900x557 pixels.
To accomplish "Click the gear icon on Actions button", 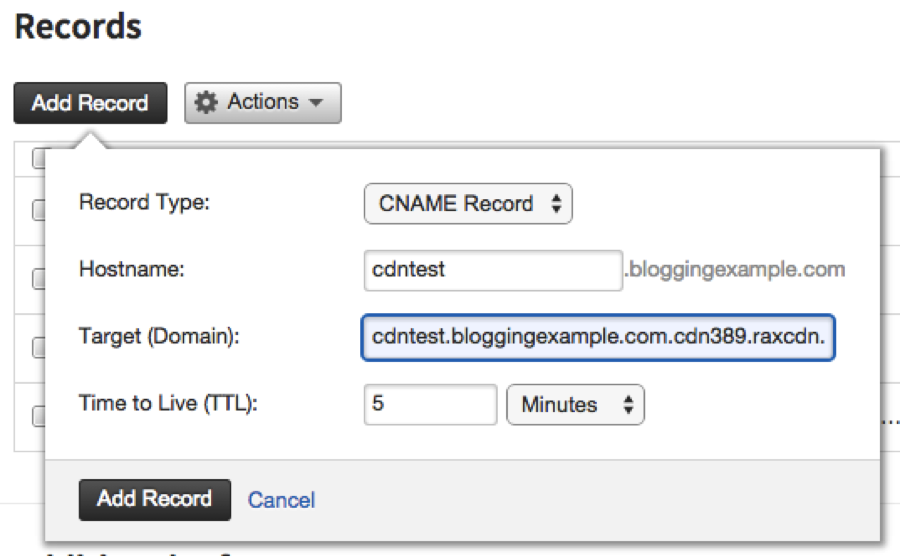I will pyautogui.click(x=206, y=103).
